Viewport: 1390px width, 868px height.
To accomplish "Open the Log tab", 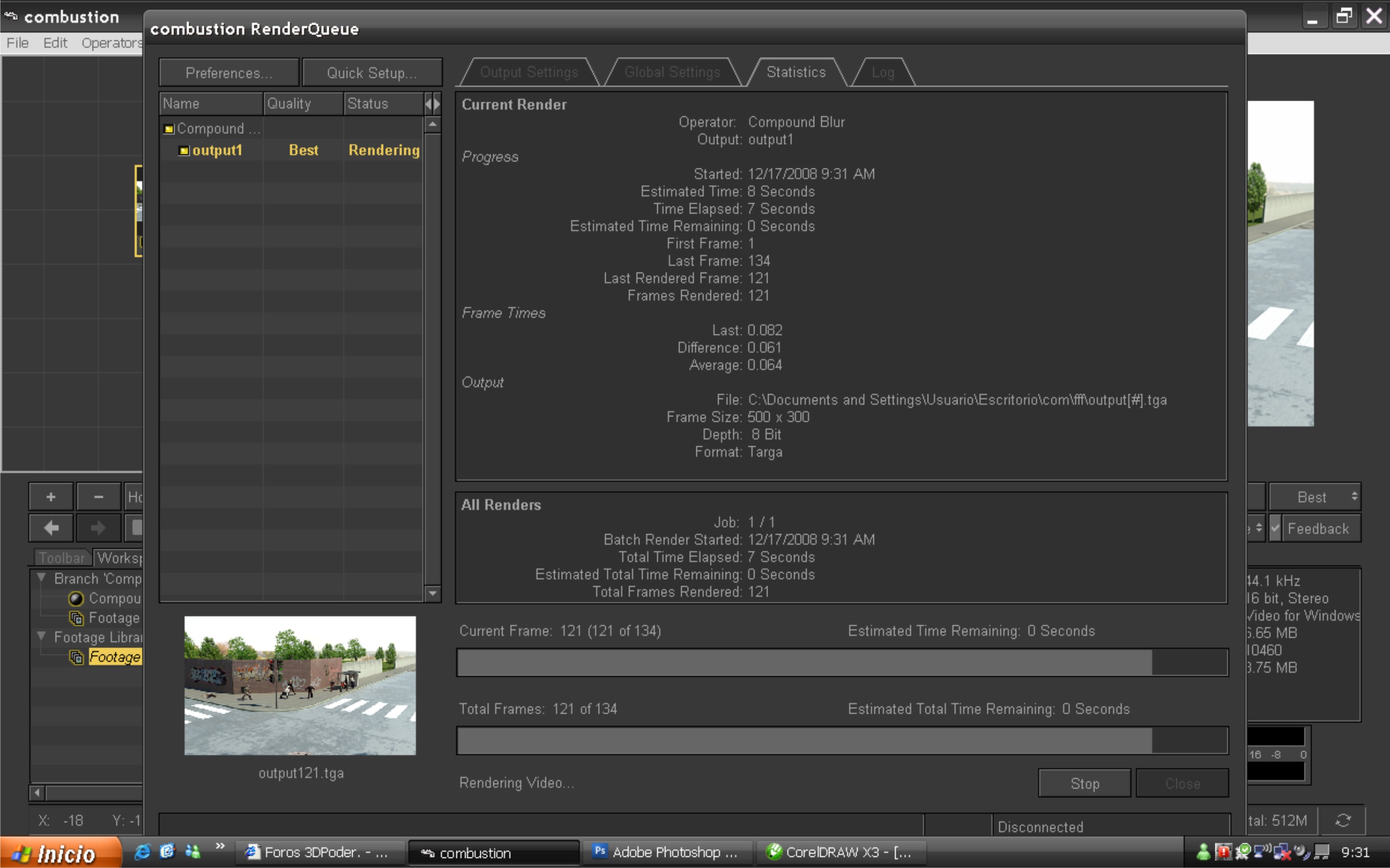I will point(882,72).
